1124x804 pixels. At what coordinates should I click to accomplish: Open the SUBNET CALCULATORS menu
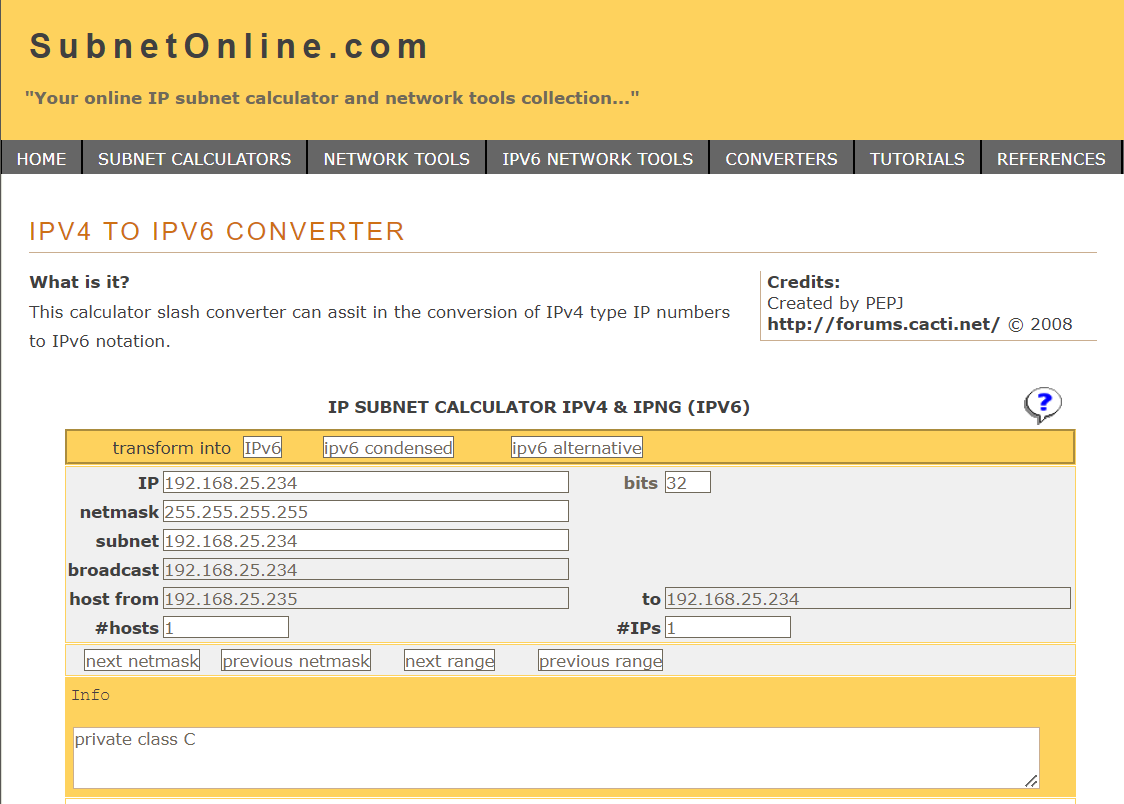click(x=194, y=159)
